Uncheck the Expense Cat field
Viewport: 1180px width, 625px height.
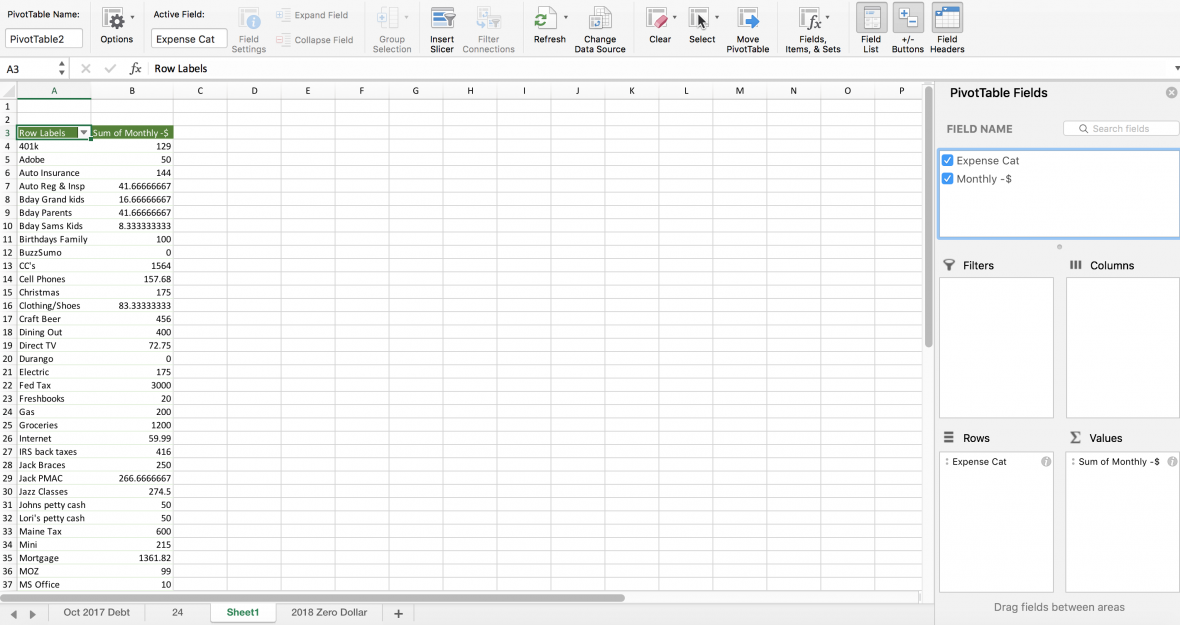pyautogui.click(x=947, y=160)
